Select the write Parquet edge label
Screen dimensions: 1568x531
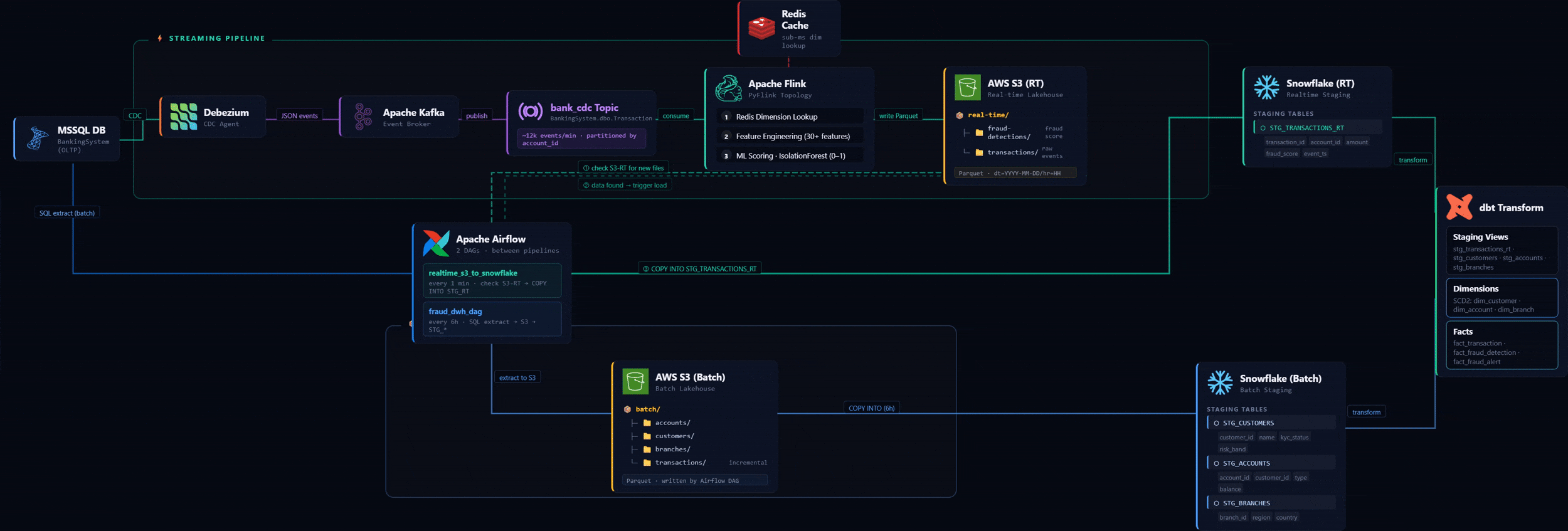click(898, 116)
